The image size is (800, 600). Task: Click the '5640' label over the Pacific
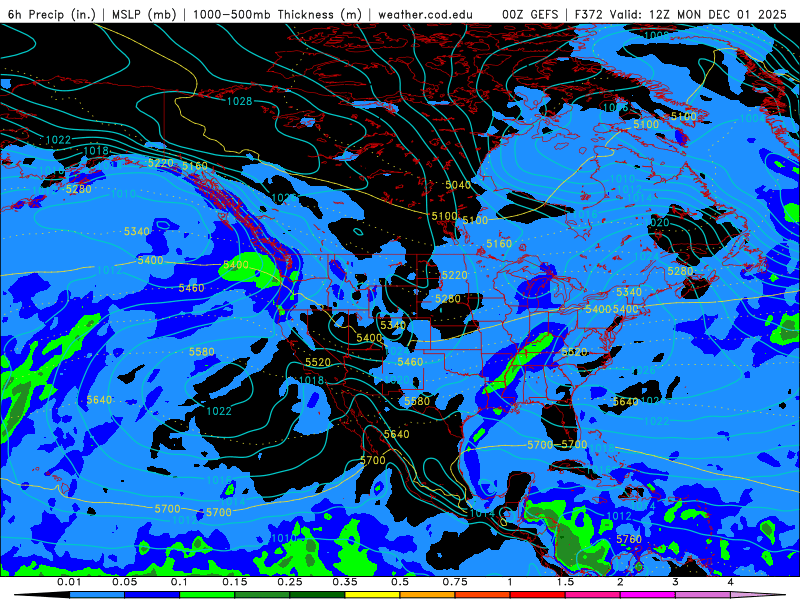click(x=99, y=399)
